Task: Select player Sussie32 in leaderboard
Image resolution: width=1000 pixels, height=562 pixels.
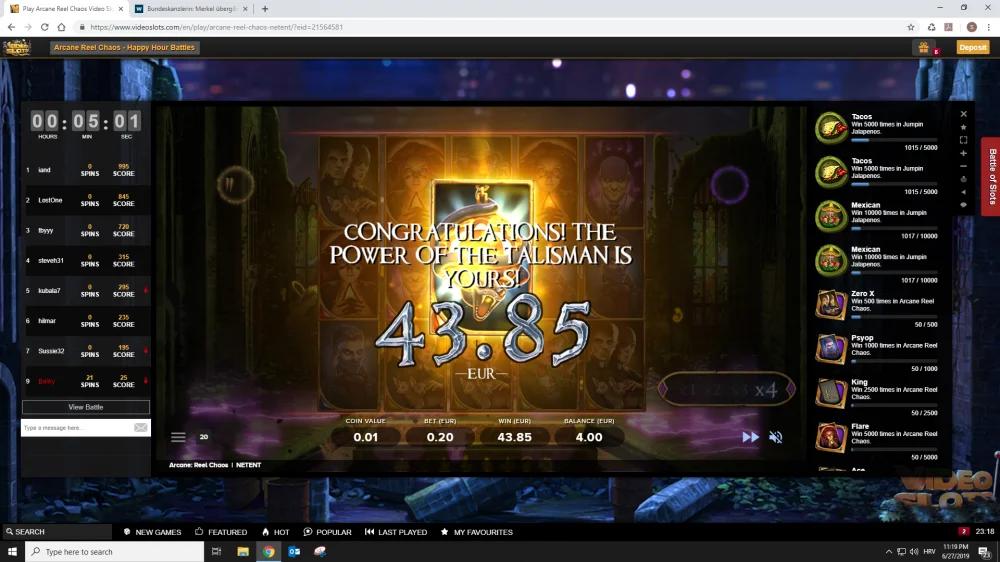Action: 51,351
